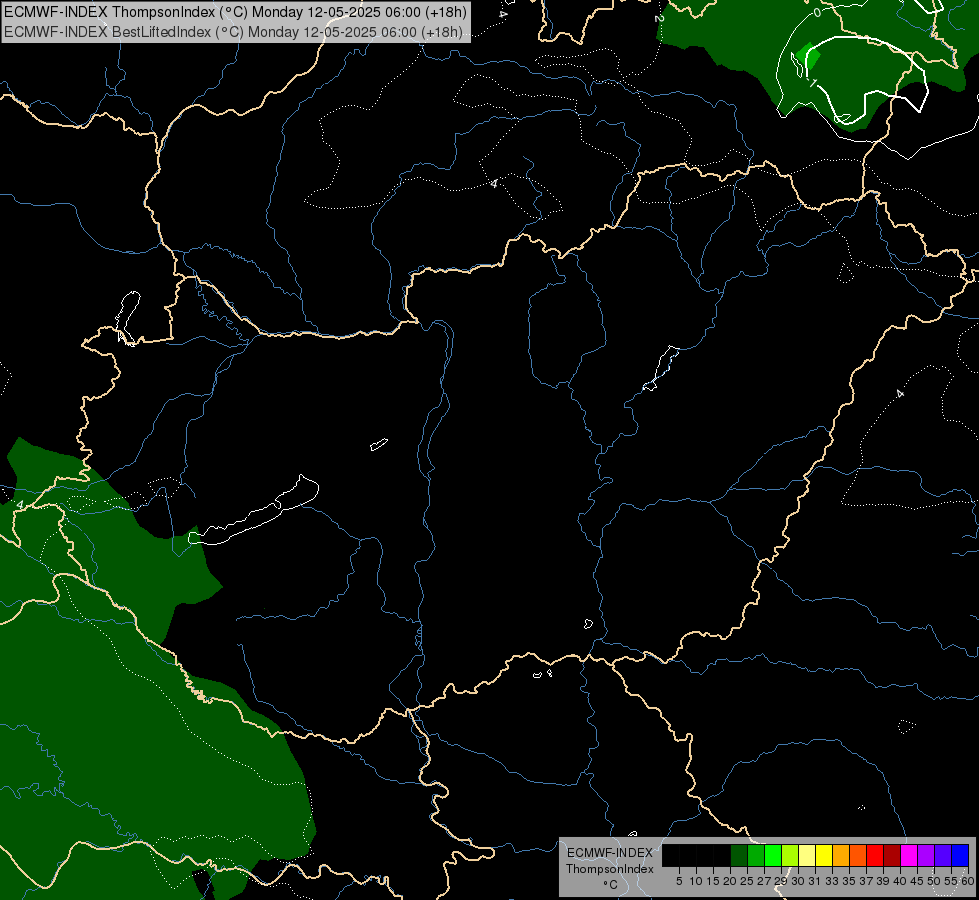The height and width of the screenshot is (900, 979).
Task: Click the legend label ECMWF-INDEX
Action: [610, 853]
